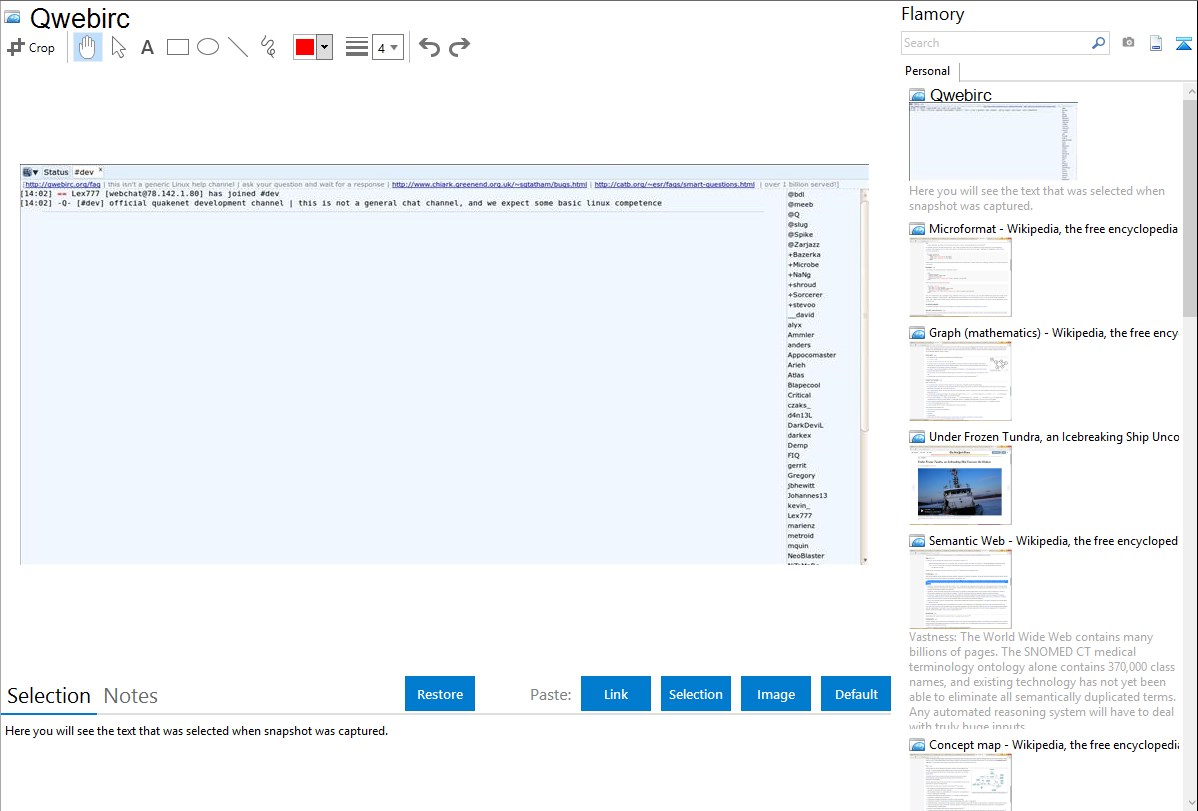The height and width of the screenshot is (811, 1198).
Task: Select the Crop tool
Action: [31, 47]
